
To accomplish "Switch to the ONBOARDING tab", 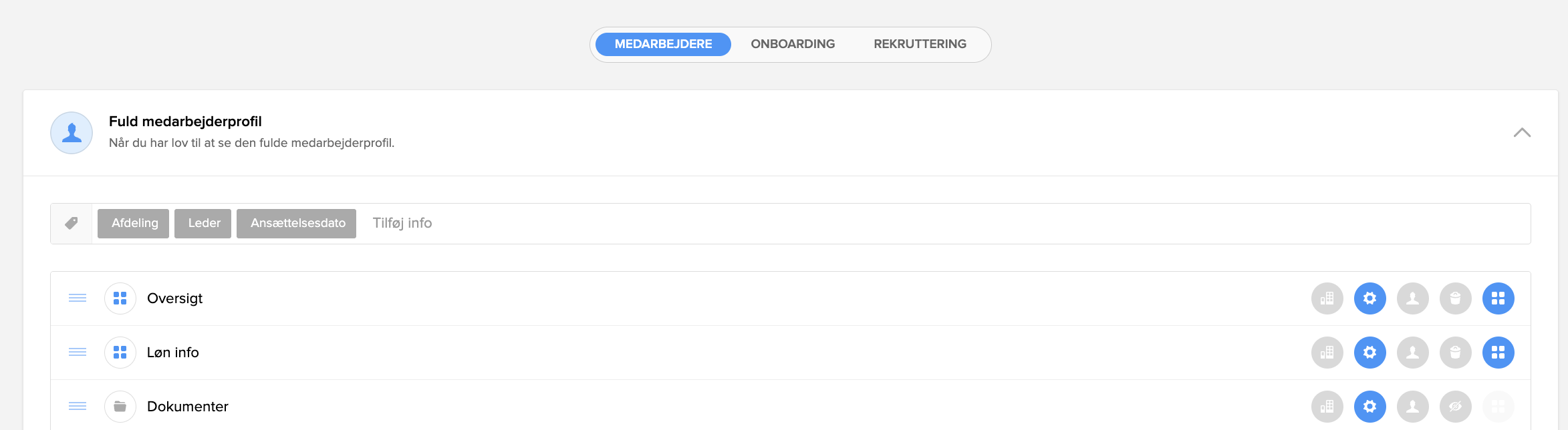I will 793,44.
